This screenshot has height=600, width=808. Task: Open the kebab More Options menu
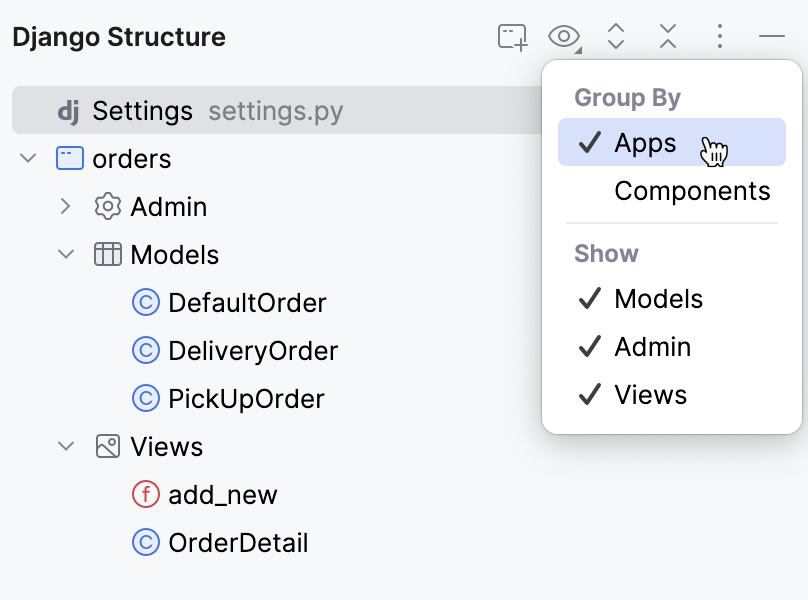click(x=720, y=35)
